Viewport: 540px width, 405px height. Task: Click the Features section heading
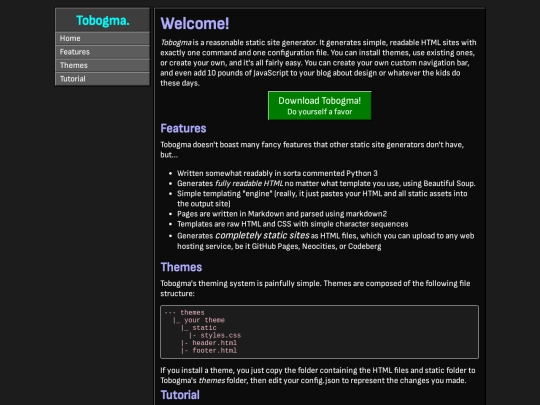click(183, 128)
